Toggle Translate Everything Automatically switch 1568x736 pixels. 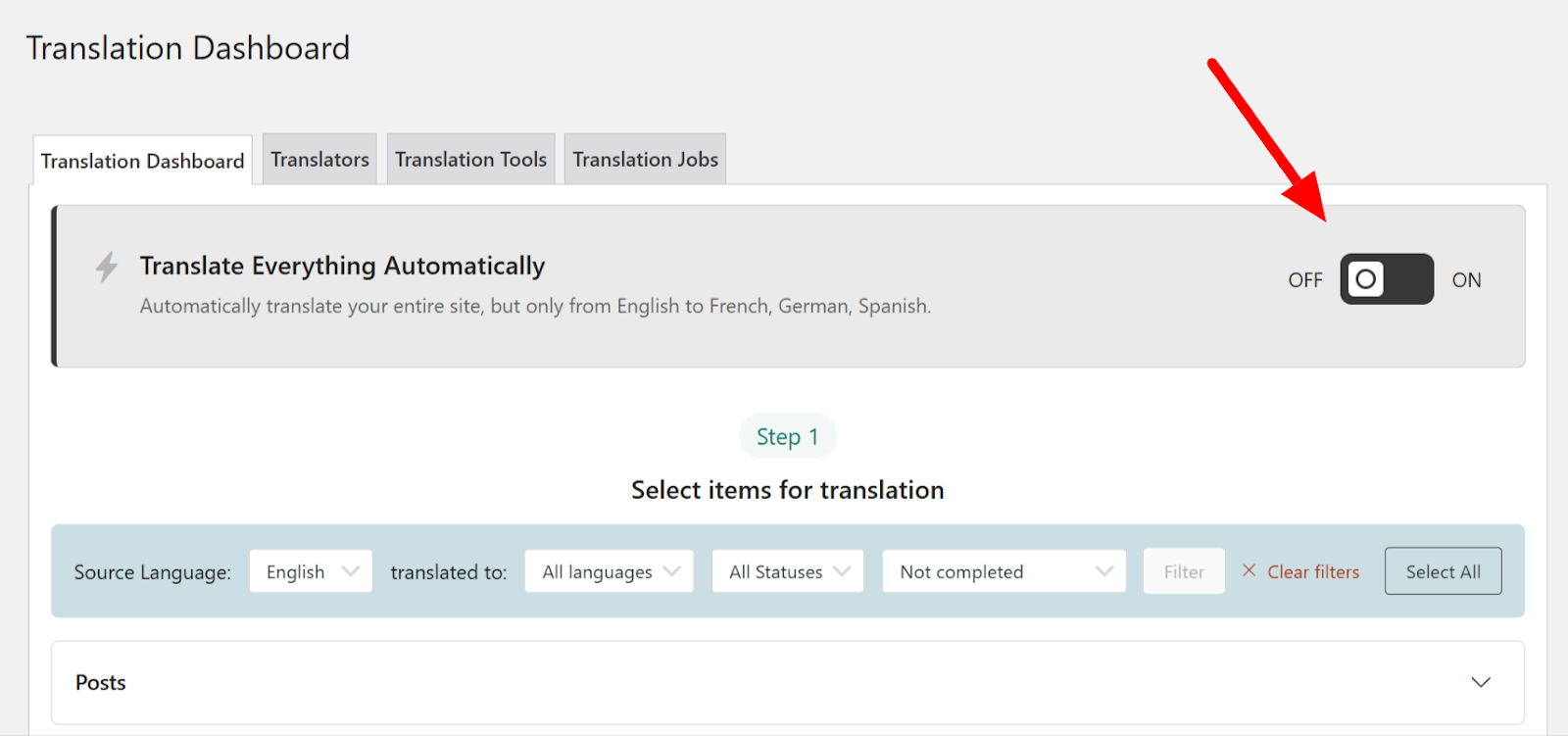1386,279
